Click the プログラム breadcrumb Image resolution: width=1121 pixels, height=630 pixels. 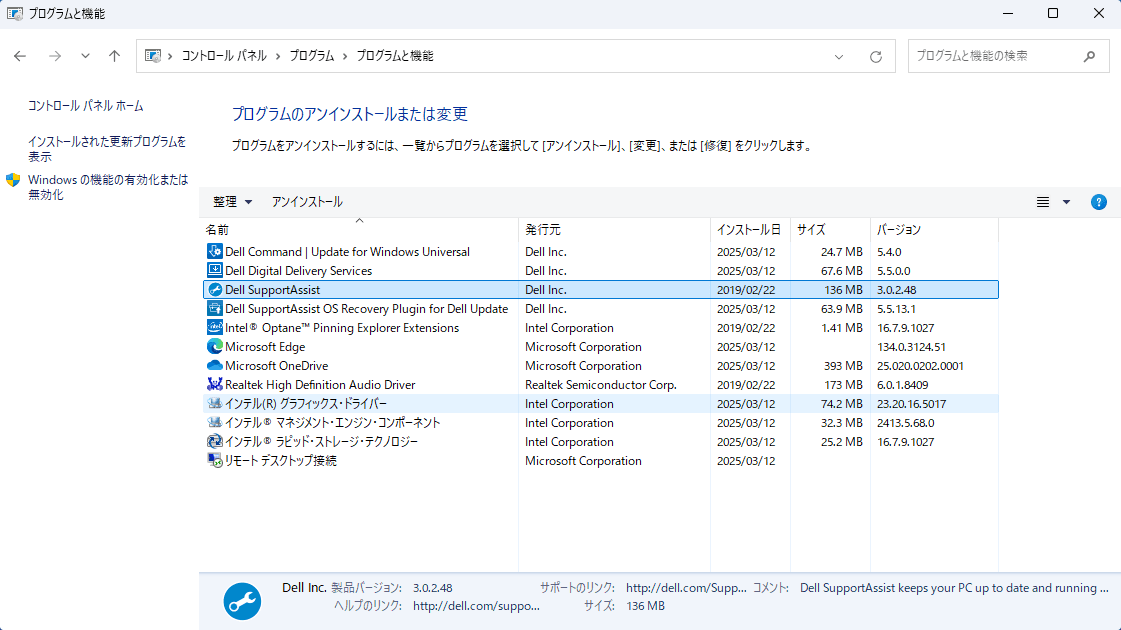pos(312,56)
